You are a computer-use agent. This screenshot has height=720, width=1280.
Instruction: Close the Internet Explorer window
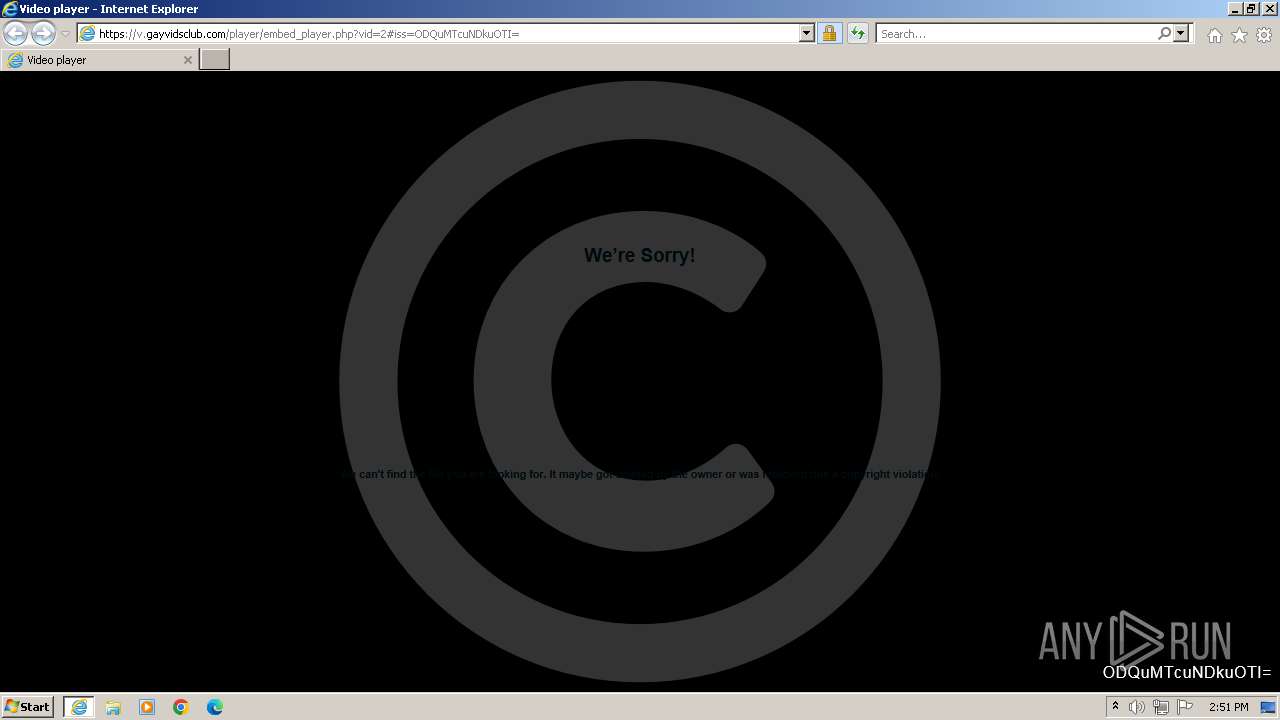coord(1269,9)
